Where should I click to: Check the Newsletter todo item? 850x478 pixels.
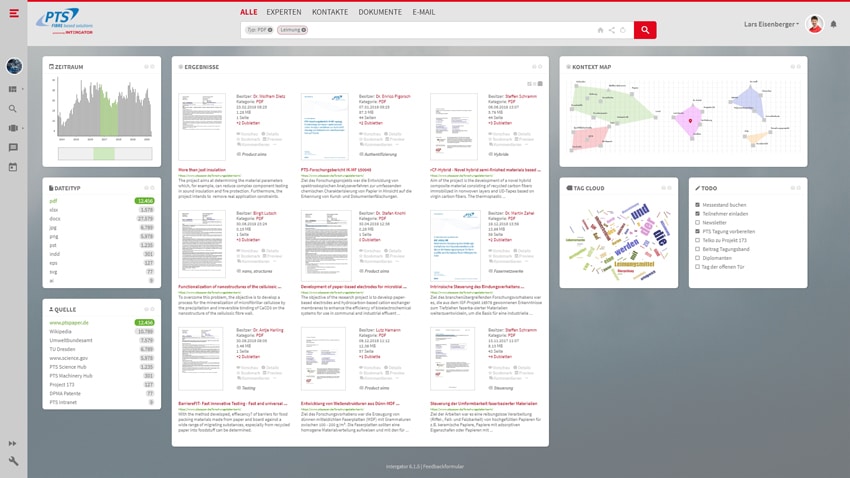pos(698,223)
